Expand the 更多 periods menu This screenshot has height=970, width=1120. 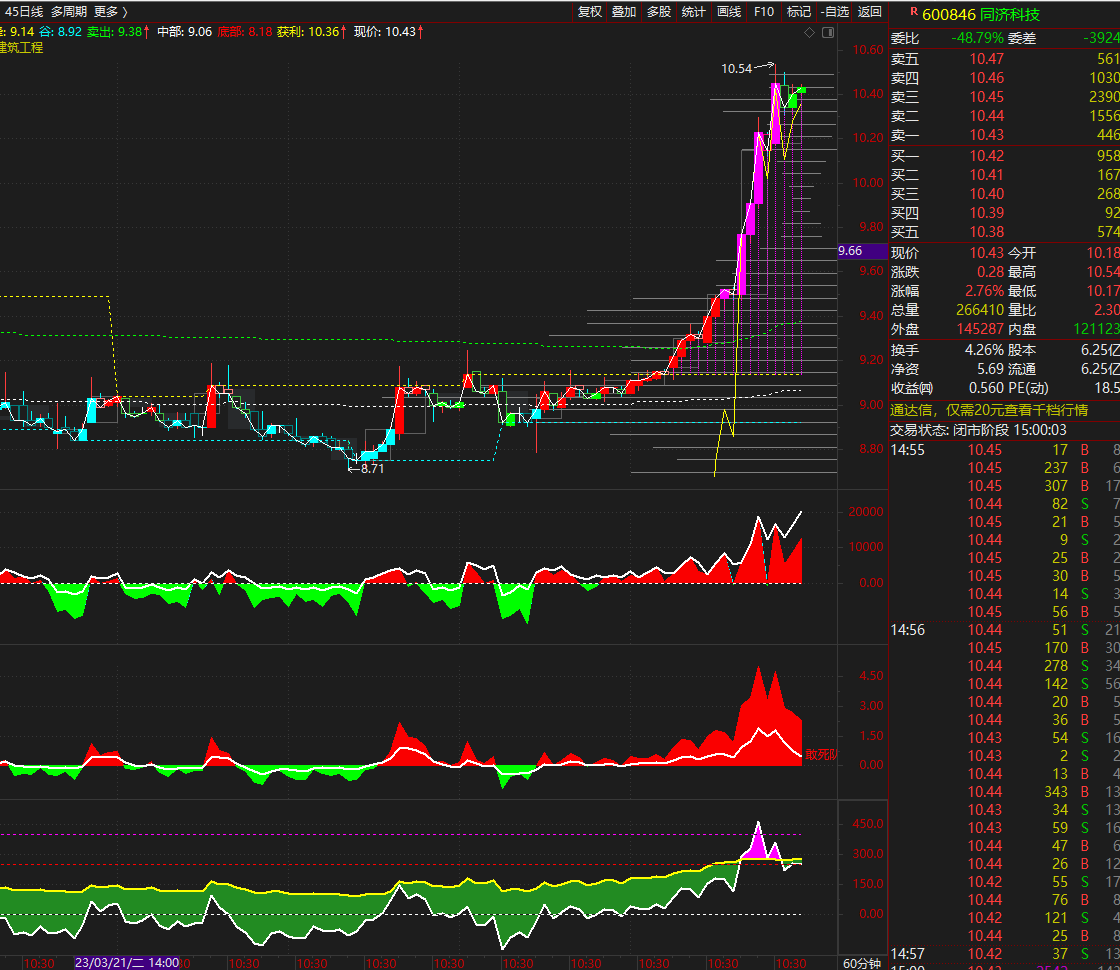(x=109, y=12)
